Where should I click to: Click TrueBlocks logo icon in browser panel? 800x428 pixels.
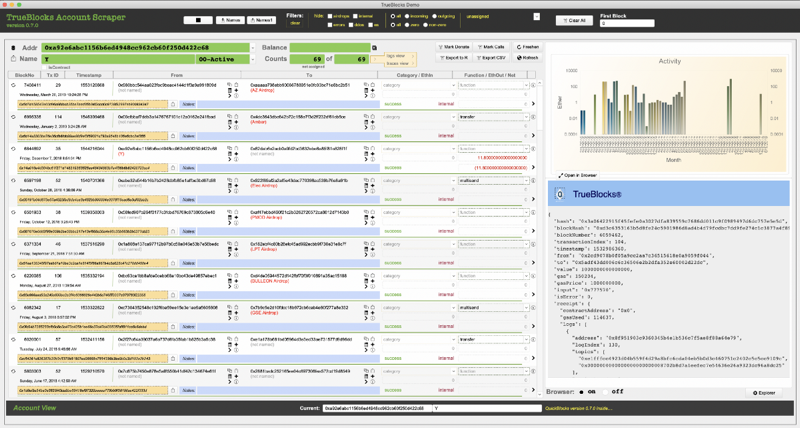pos(560,194)
